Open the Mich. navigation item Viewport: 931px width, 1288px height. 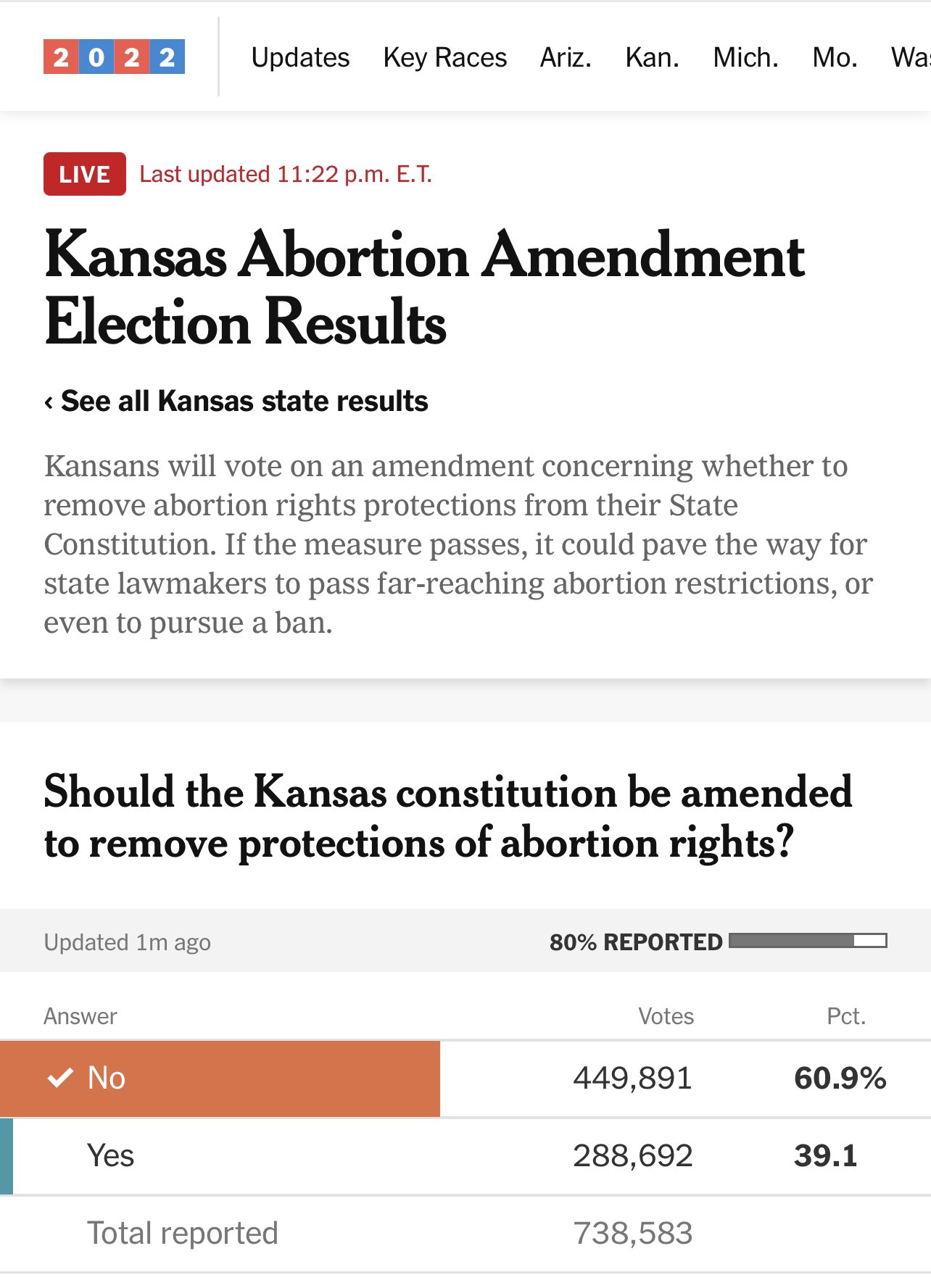coord(745,57)
